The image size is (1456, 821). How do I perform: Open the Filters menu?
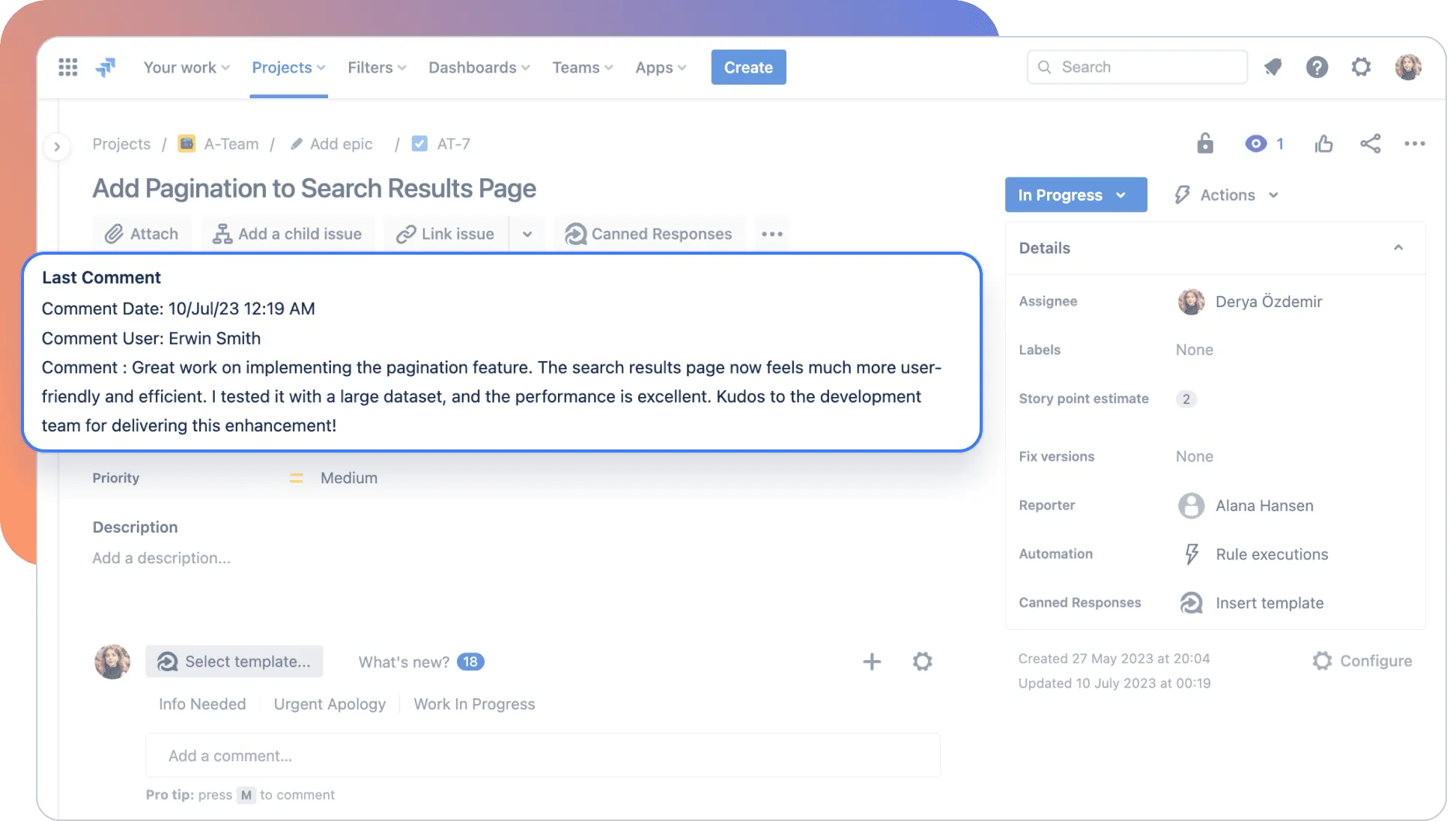377,67
